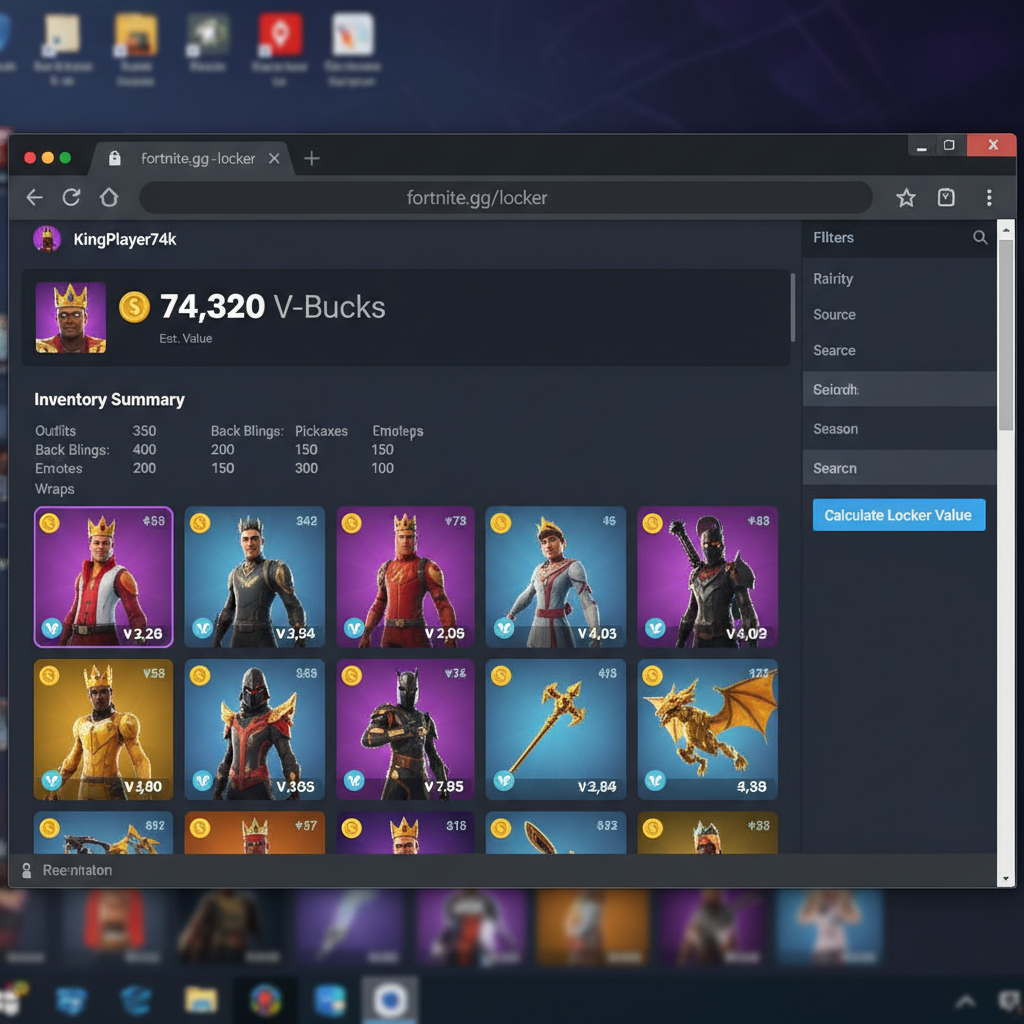Viewport: 1024px width, 1024px height.
Task: Click the Reenitaton status bar entry
Action: click(77, 870)
